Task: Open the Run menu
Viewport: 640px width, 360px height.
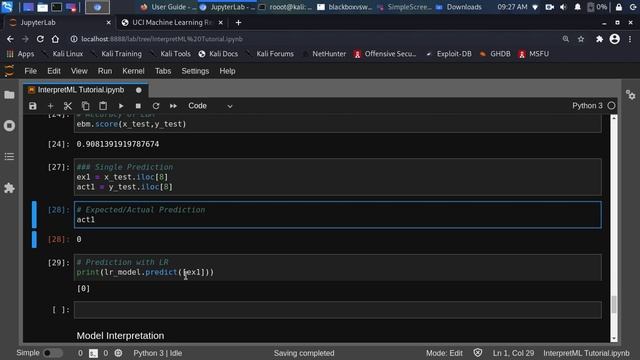Action: click(x=105, y=71)
